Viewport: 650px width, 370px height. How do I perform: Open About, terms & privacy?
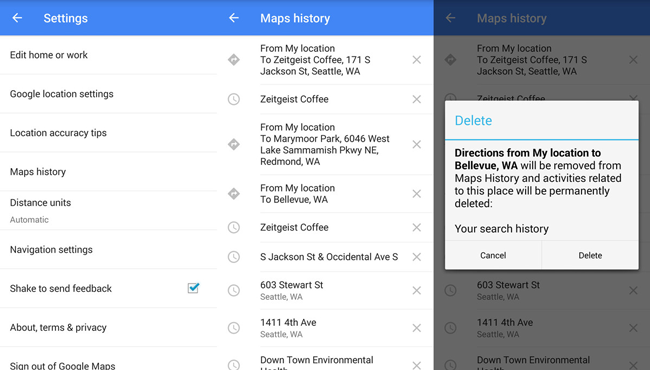tap(108, 327)
